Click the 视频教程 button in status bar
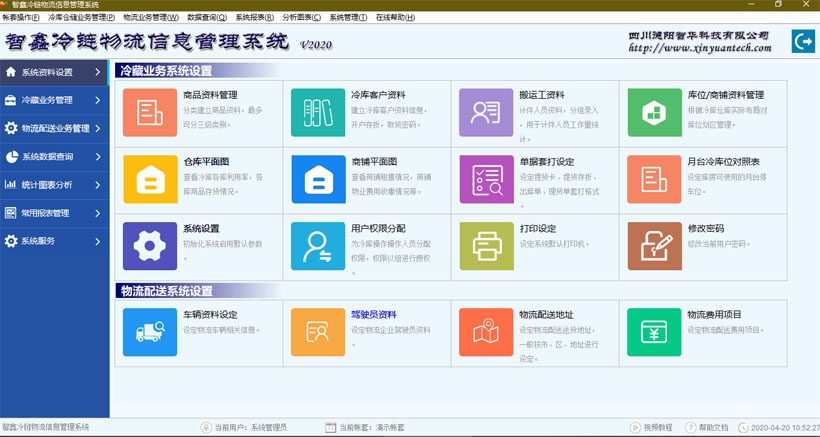Screen dimensions: 820x437 pos(650,427)
